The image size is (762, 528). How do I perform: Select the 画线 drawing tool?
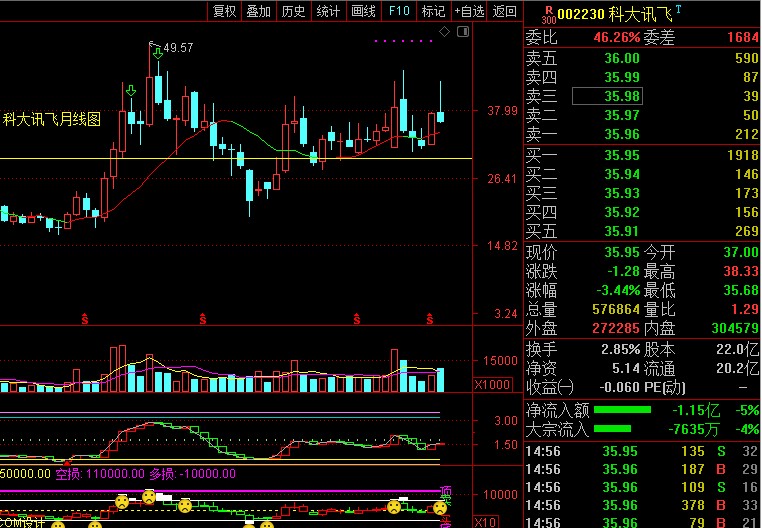coord(363,11)
